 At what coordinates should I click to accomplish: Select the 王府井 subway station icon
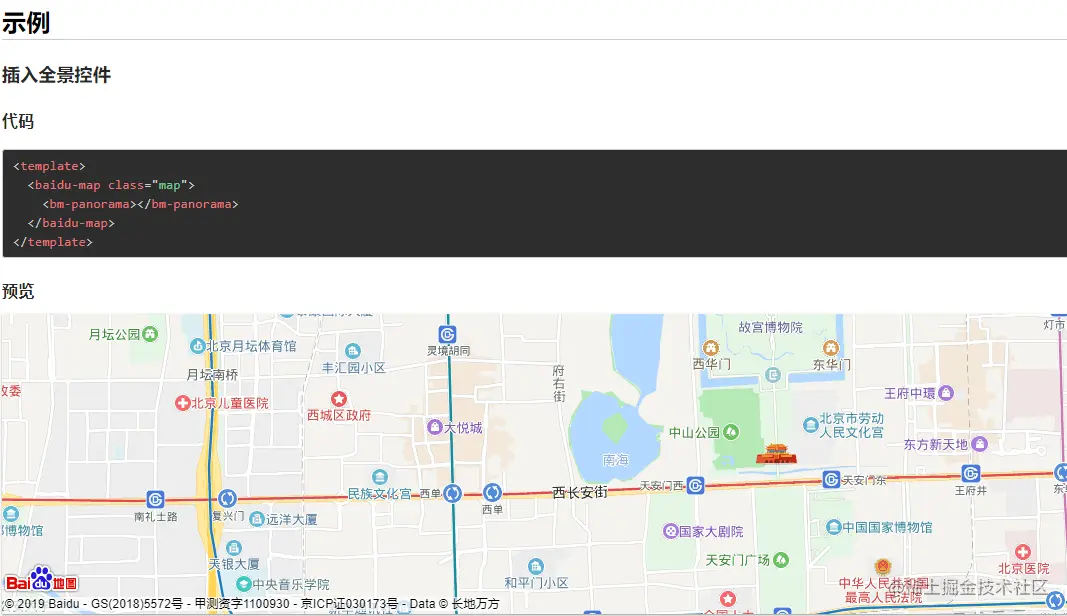[x=971, y=473]
